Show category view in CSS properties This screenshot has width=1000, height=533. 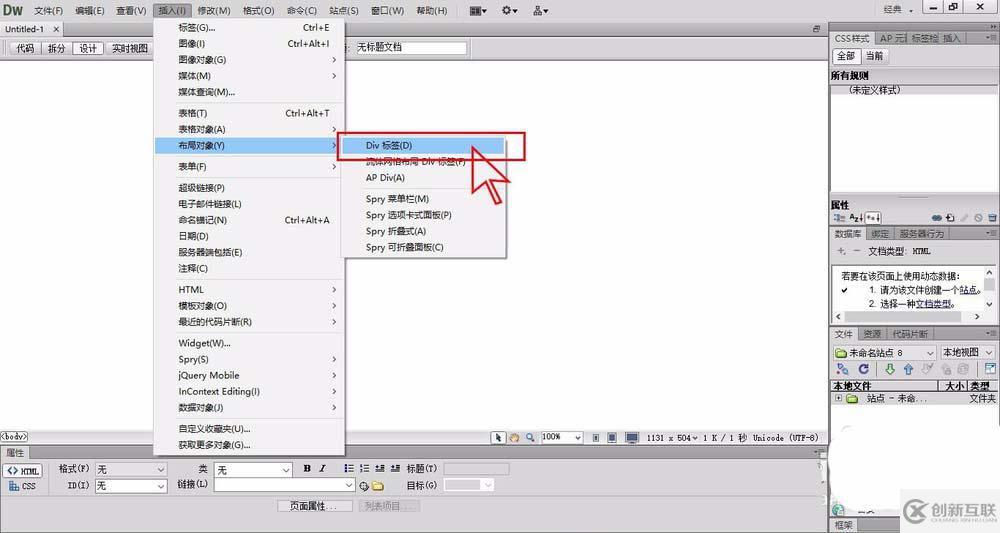(x=839, y=218)
